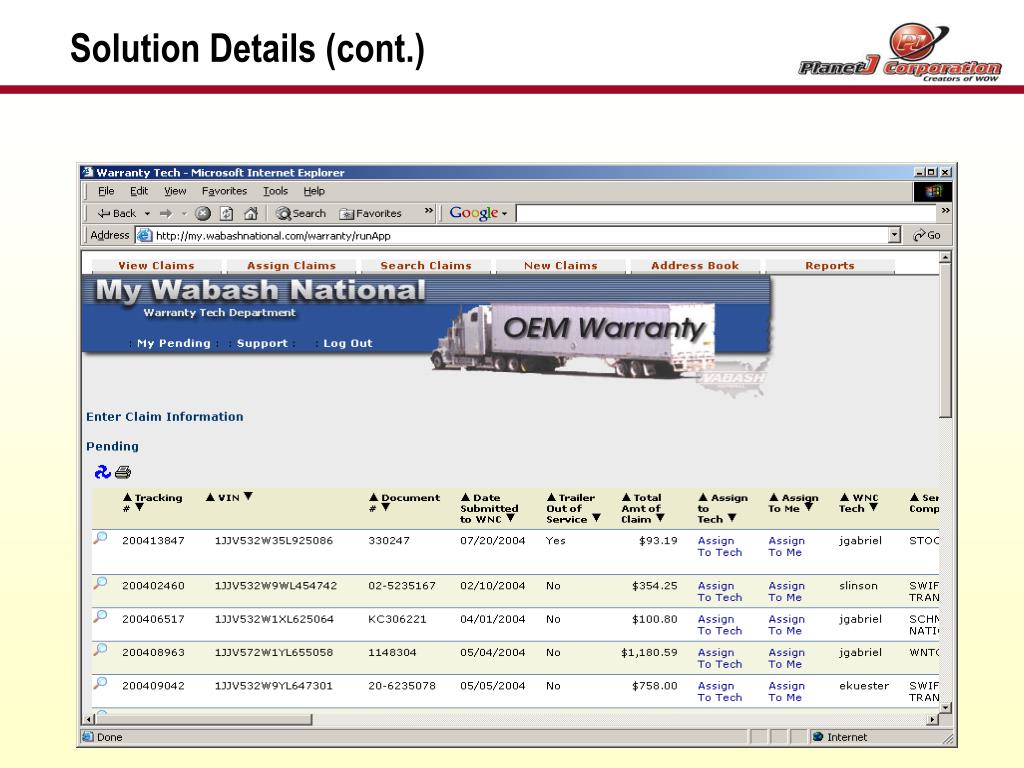The width and height of the screenshot is (1024, 768).
Task: Click the horizontal scrollbar thumb
Action: 204,719
